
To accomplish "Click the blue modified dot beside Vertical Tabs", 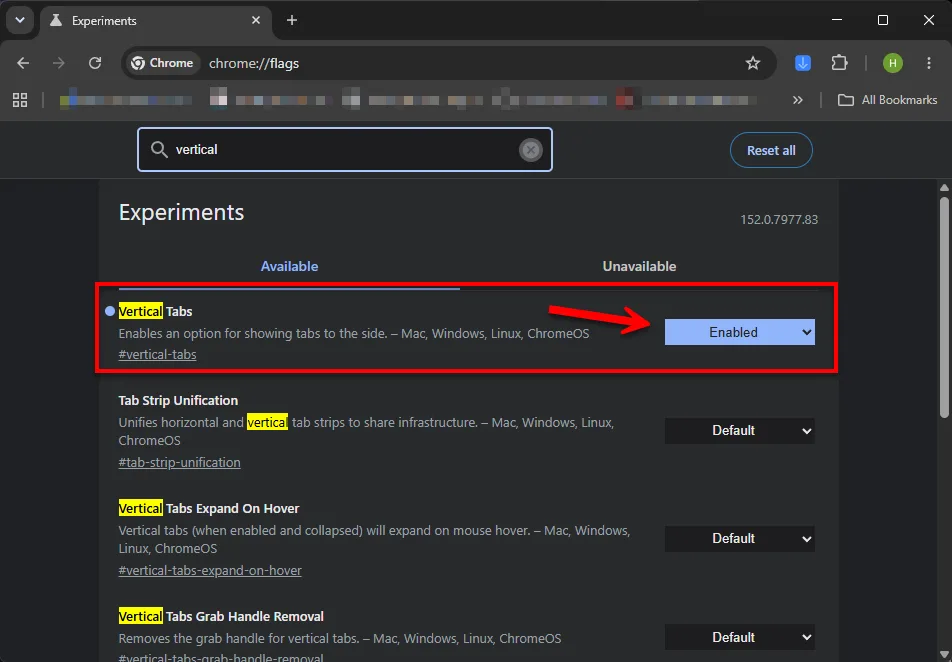I will [x=110, y=311].
